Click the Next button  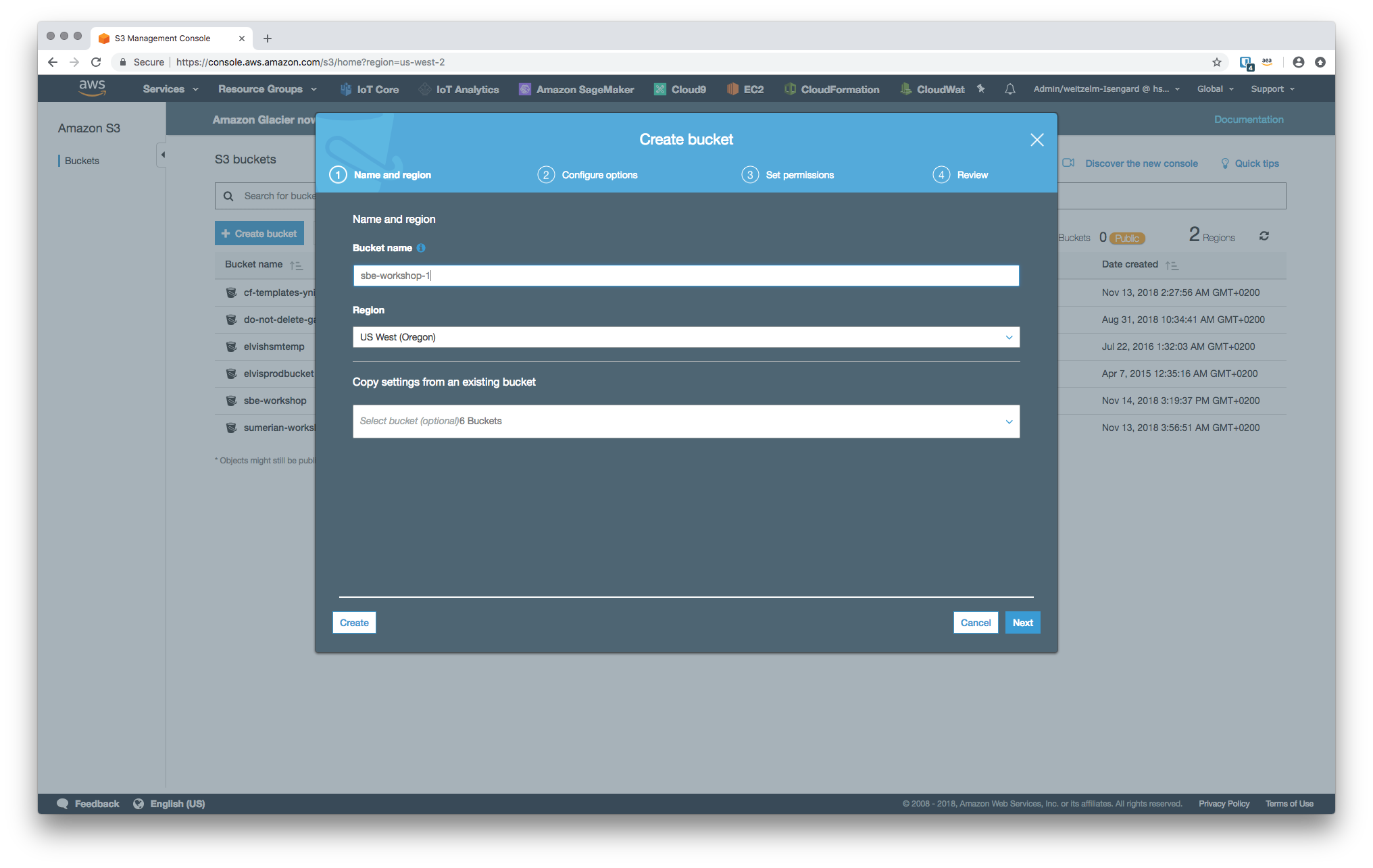(1022, 623)
